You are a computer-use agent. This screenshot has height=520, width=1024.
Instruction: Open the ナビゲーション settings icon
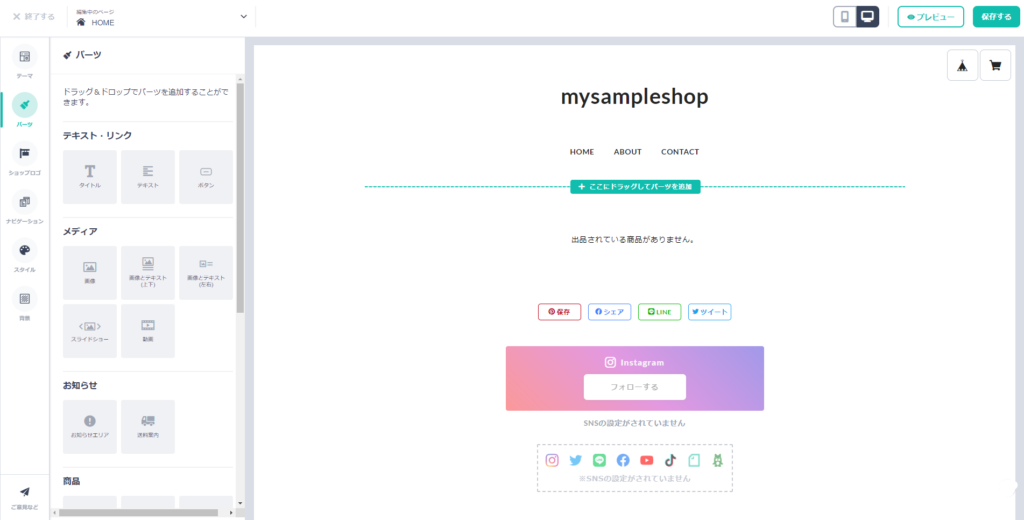[x=24, y=207]
